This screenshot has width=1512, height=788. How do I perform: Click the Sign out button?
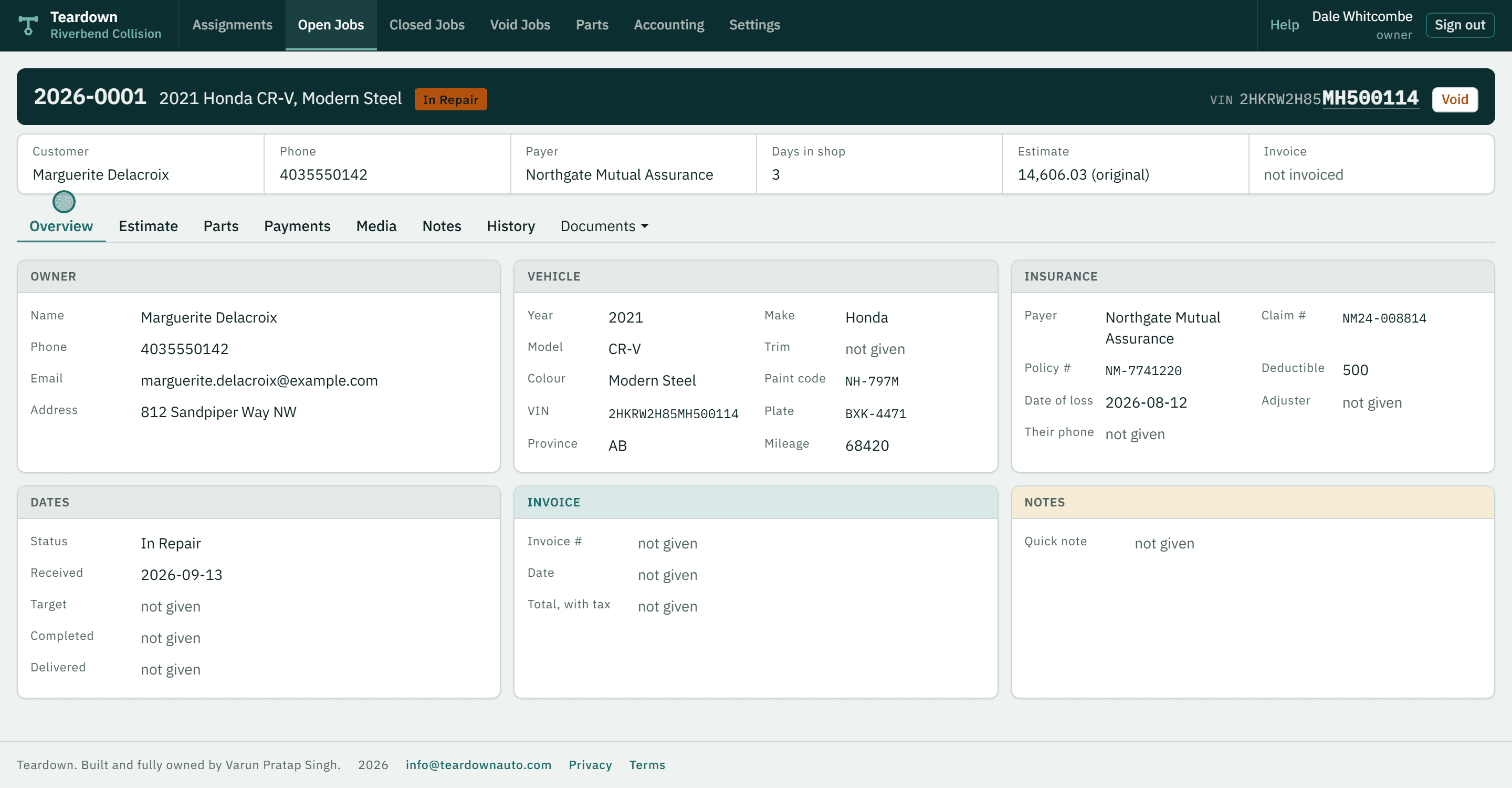tap(1459, 25)
